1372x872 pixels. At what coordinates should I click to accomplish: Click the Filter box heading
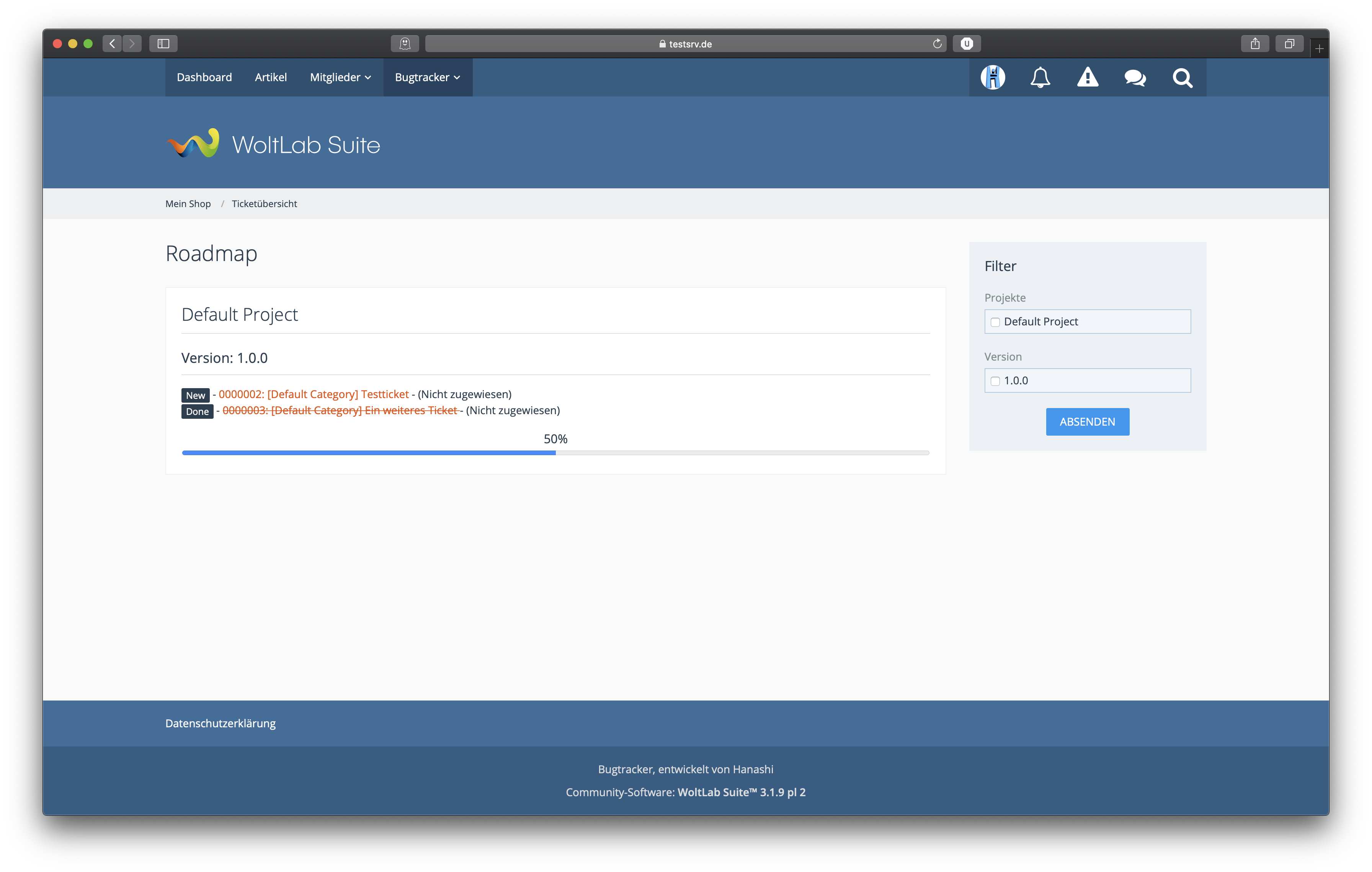[1001, 266]
